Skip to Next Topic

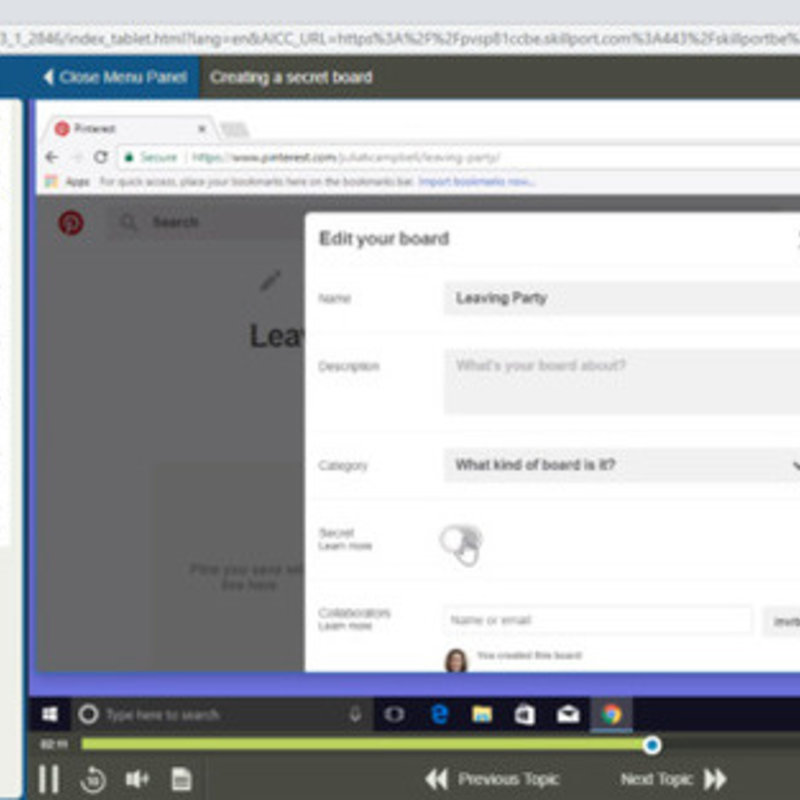click(x=673, y=779)
